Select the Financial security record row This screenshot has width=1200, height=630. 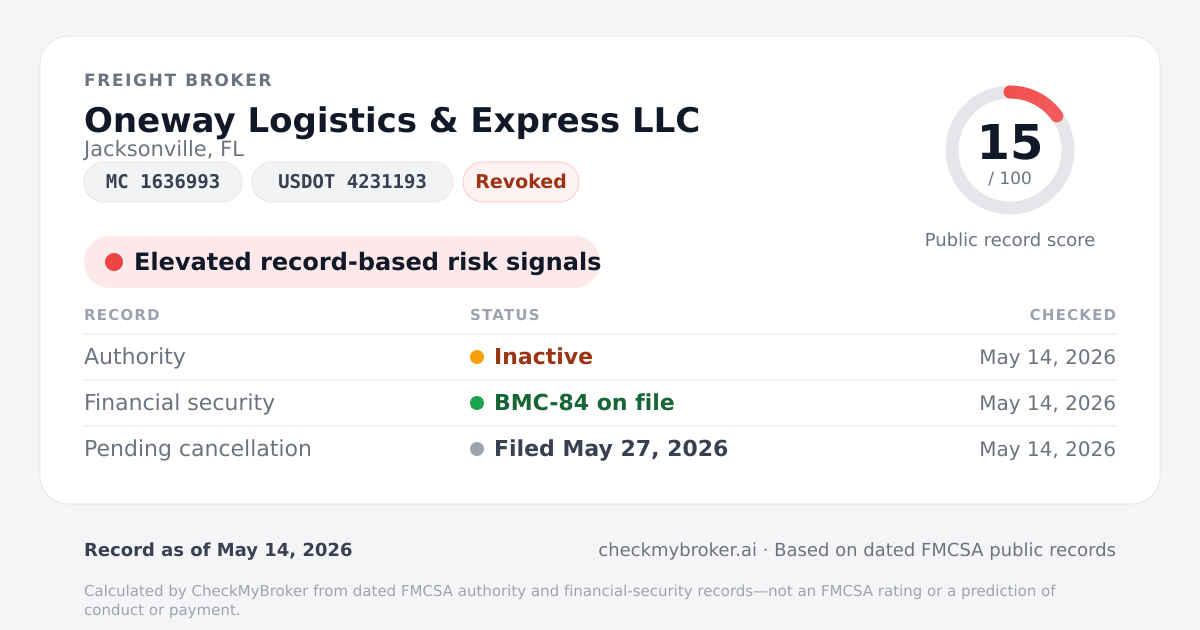[600, 403]
